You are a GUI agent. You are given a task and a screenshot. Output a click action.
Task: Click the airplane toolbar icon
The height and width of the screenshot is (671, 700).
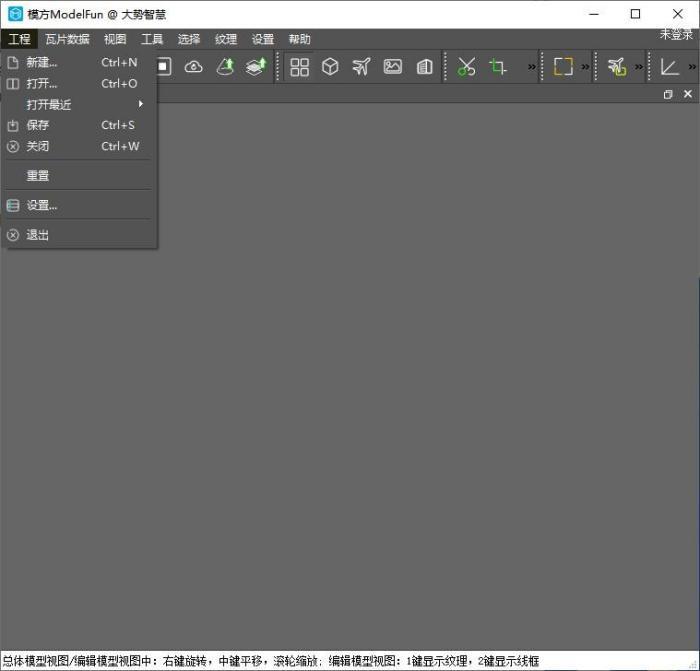(x=361, y=67)
